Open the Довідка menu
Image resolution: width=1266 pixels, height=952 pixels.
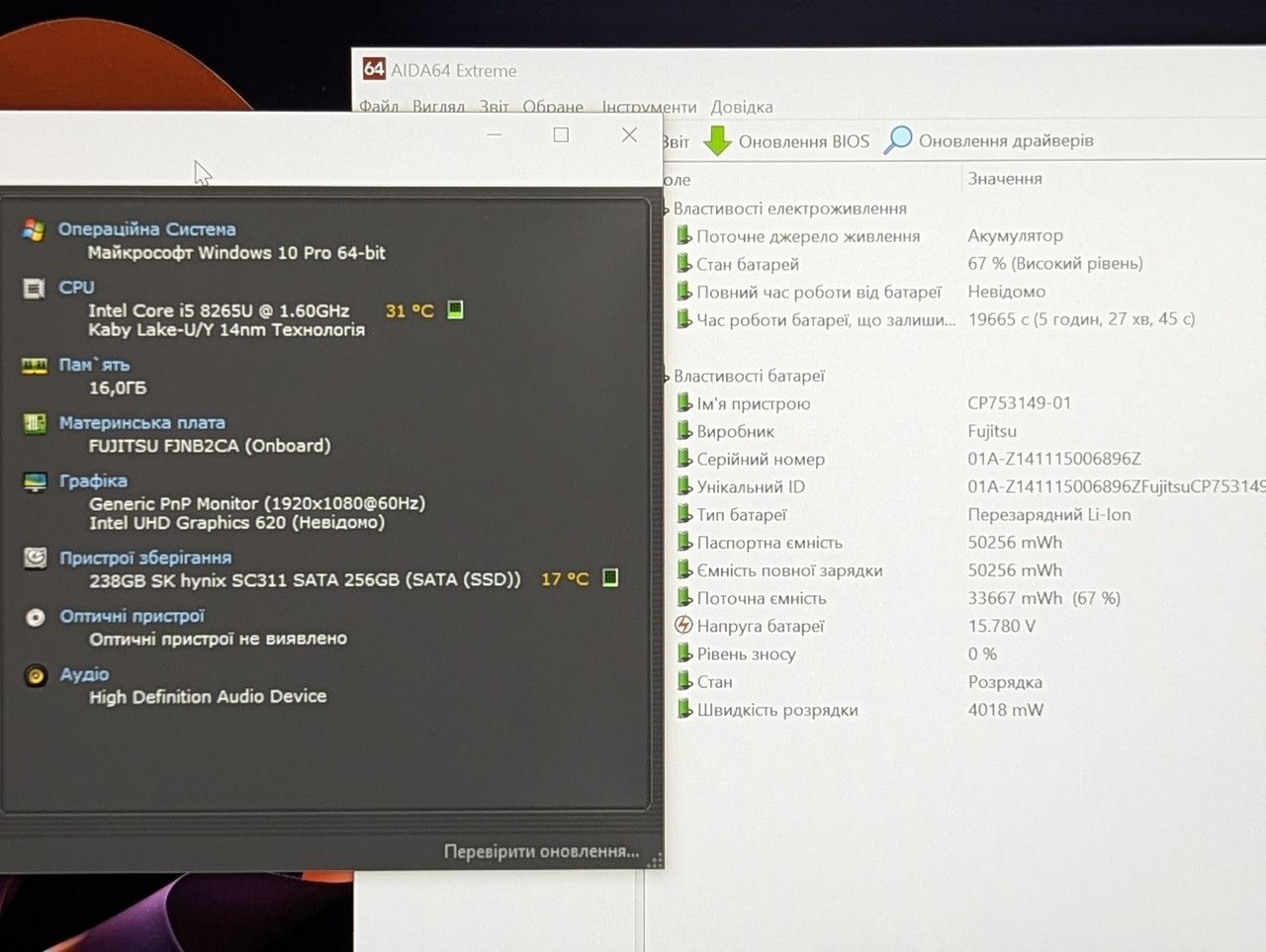[x=742, y=107]
